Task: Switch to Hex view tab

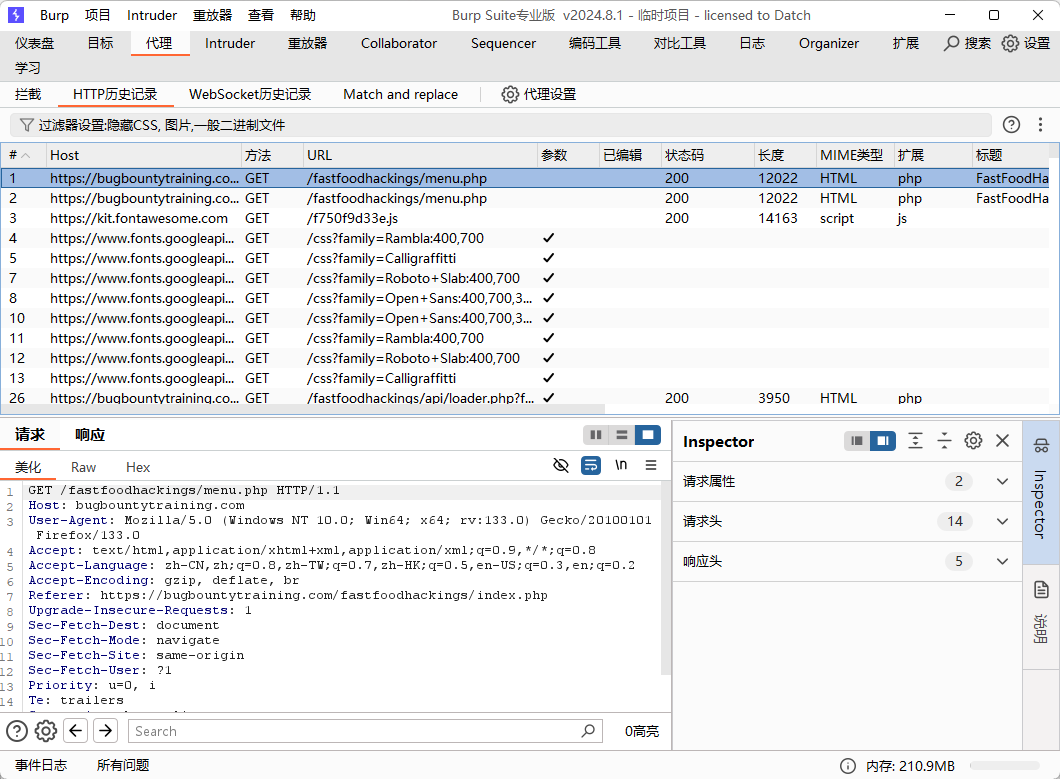Action: [x=138, y=467]
